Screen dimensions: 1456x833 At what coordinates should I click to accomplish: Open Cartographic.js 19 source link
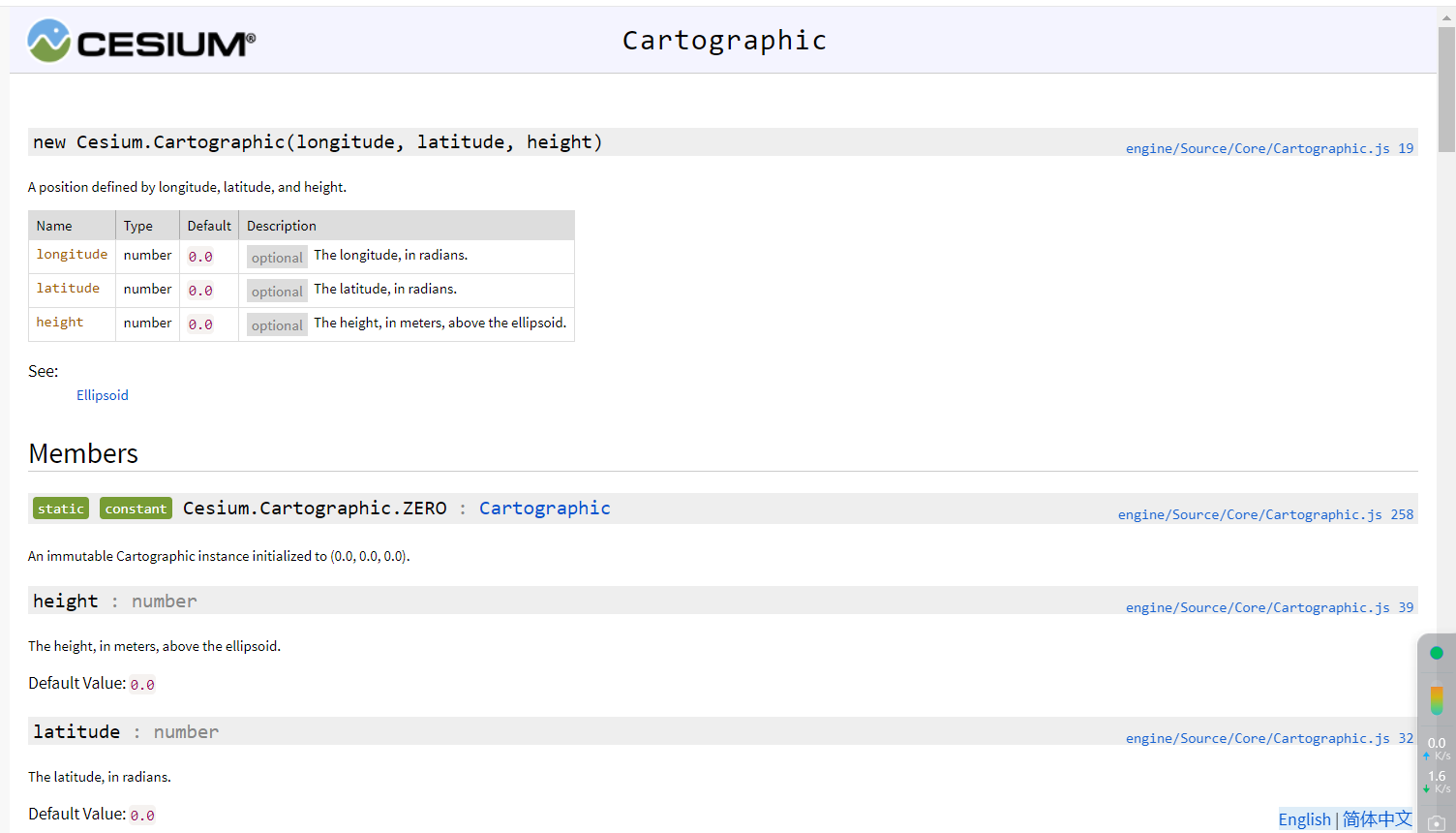1269,148
